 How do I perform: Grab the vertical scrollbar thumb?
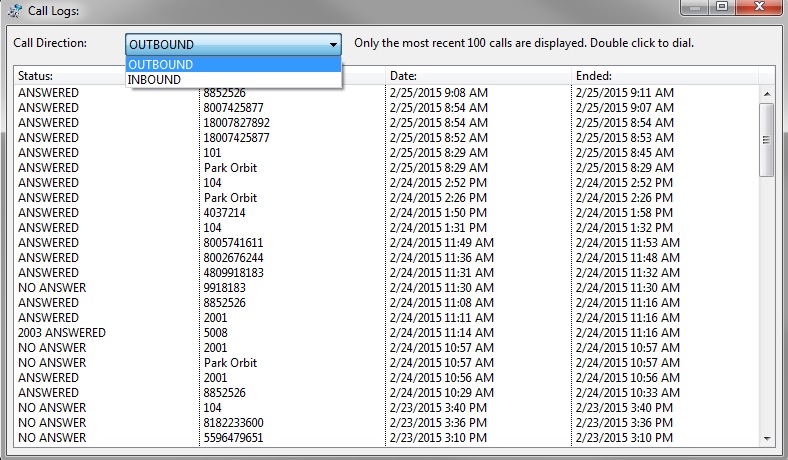click(x=767, y=140)
